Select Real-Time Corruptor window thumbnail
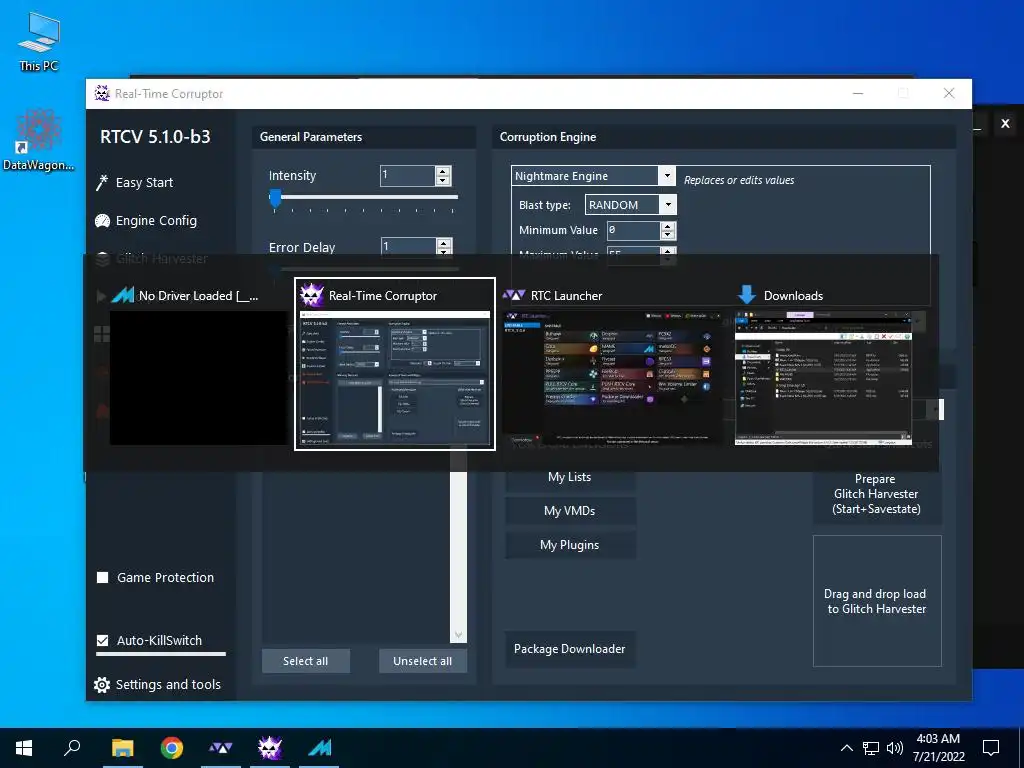 point(394,379)
